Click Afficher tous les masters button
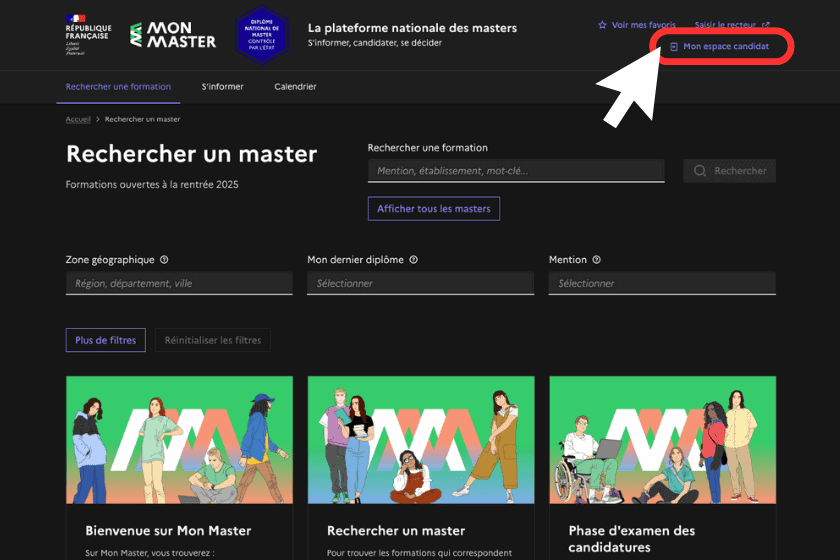 coord(434,209)
